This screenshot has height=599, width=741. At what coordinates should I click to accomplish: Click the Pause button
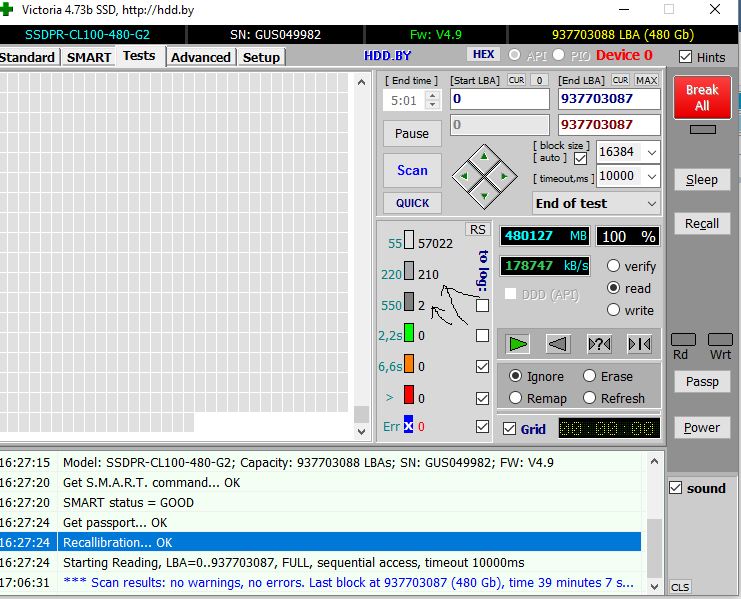click(412, 134)
